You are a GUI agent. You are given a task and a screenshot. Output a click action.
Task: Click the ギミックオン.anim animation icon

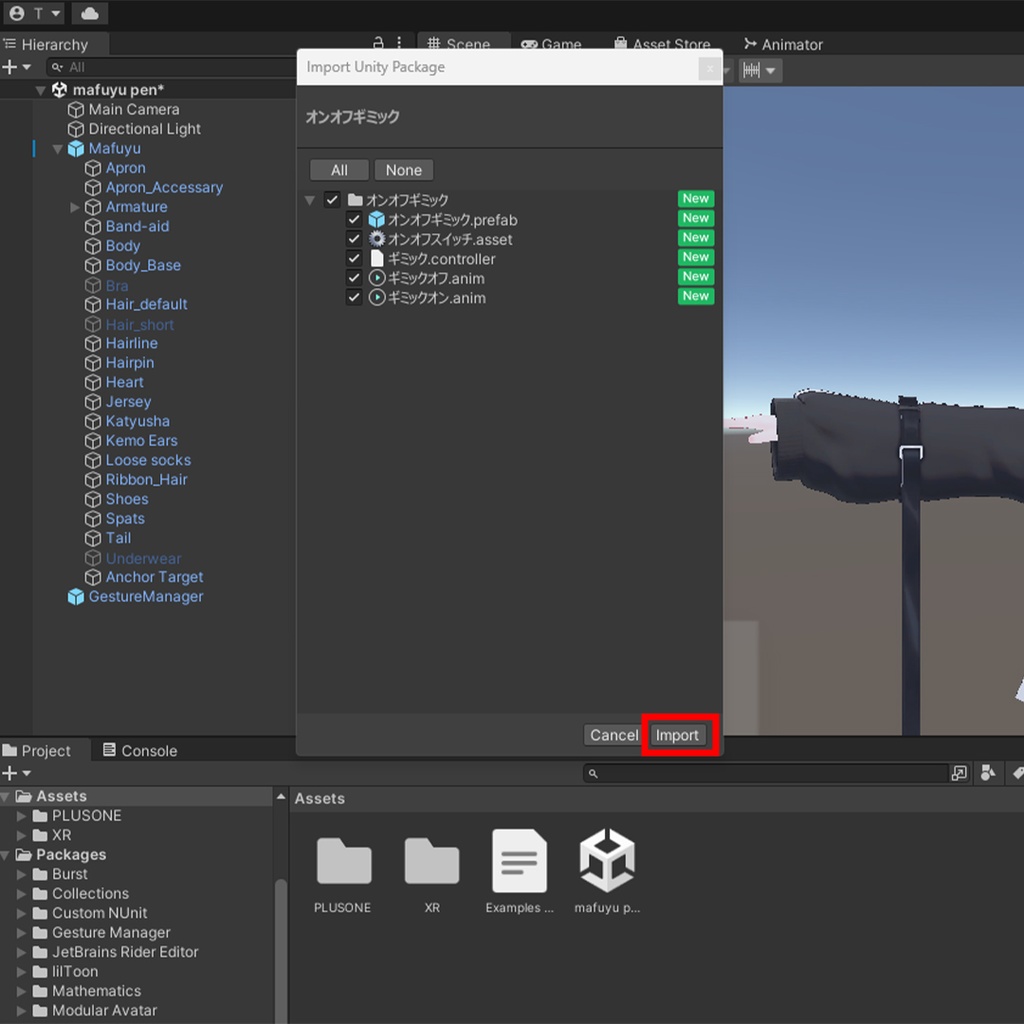pyautogui.click(x=377, y=298)
